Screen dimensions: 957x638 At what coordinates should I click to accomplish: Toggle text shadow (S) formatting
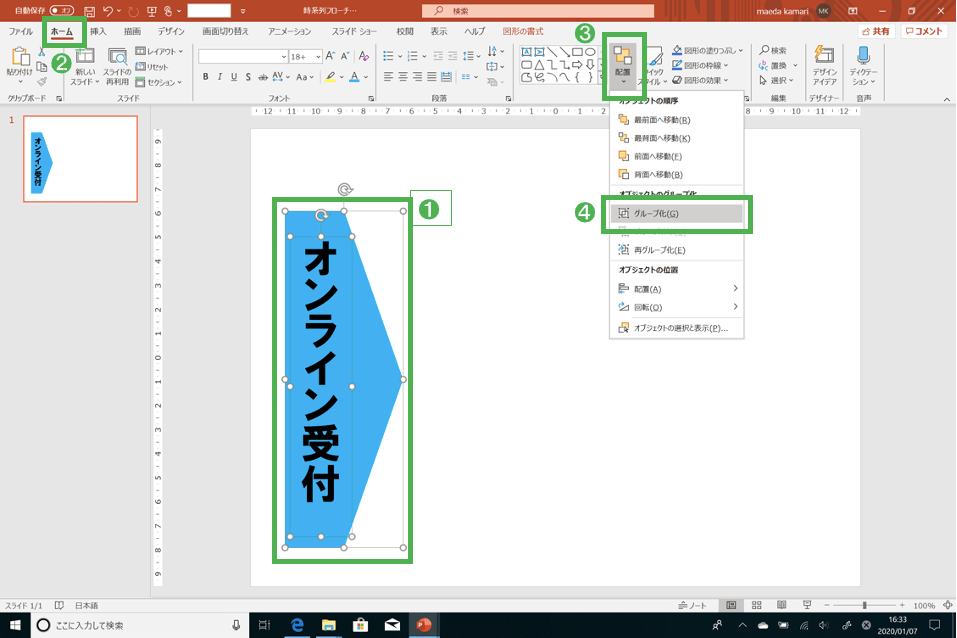(248, 77)
